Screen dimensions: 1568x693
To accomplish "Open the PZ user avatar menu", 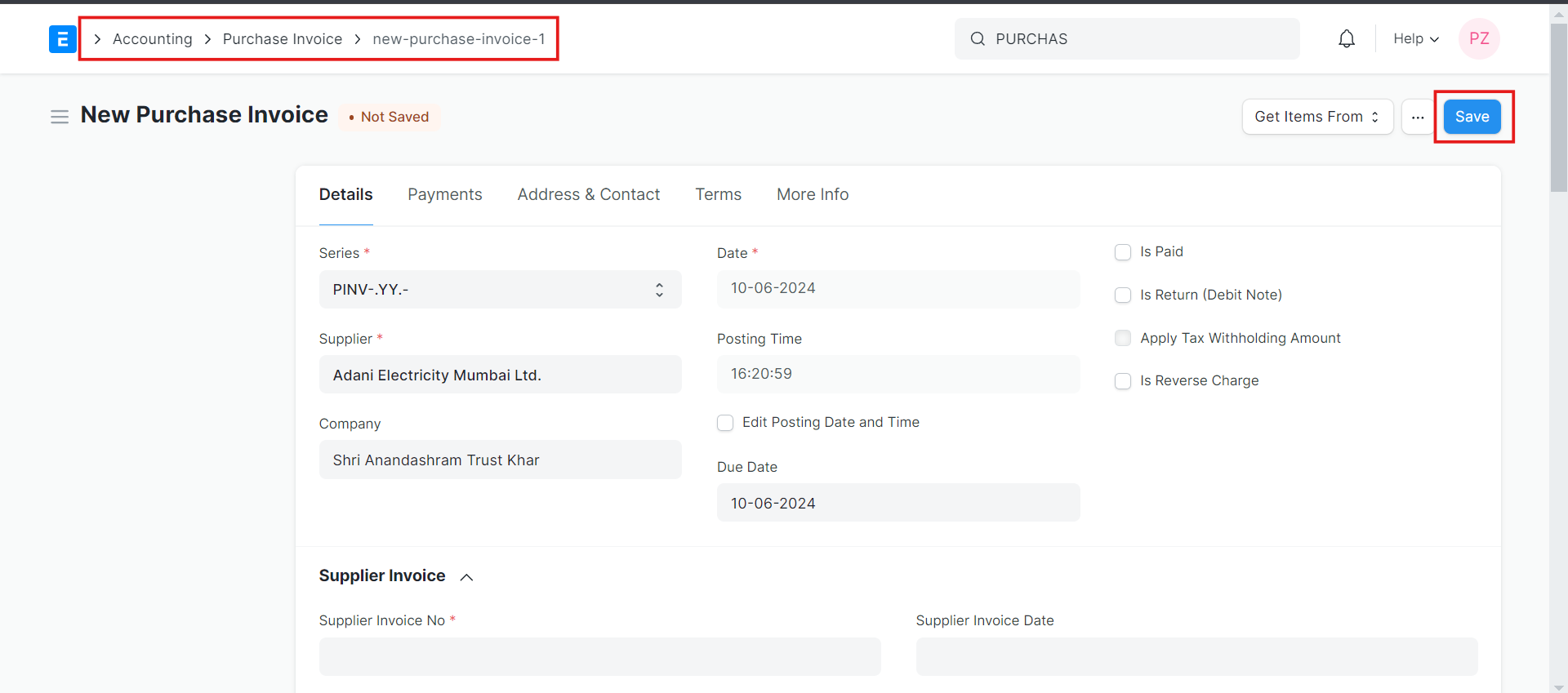I will click(1479, 38).
